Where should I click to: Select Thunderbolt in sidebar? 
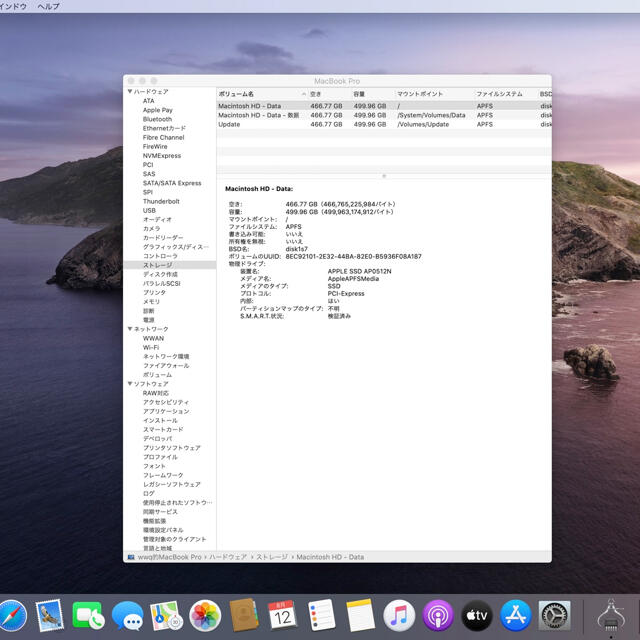[x=161, y=201]
